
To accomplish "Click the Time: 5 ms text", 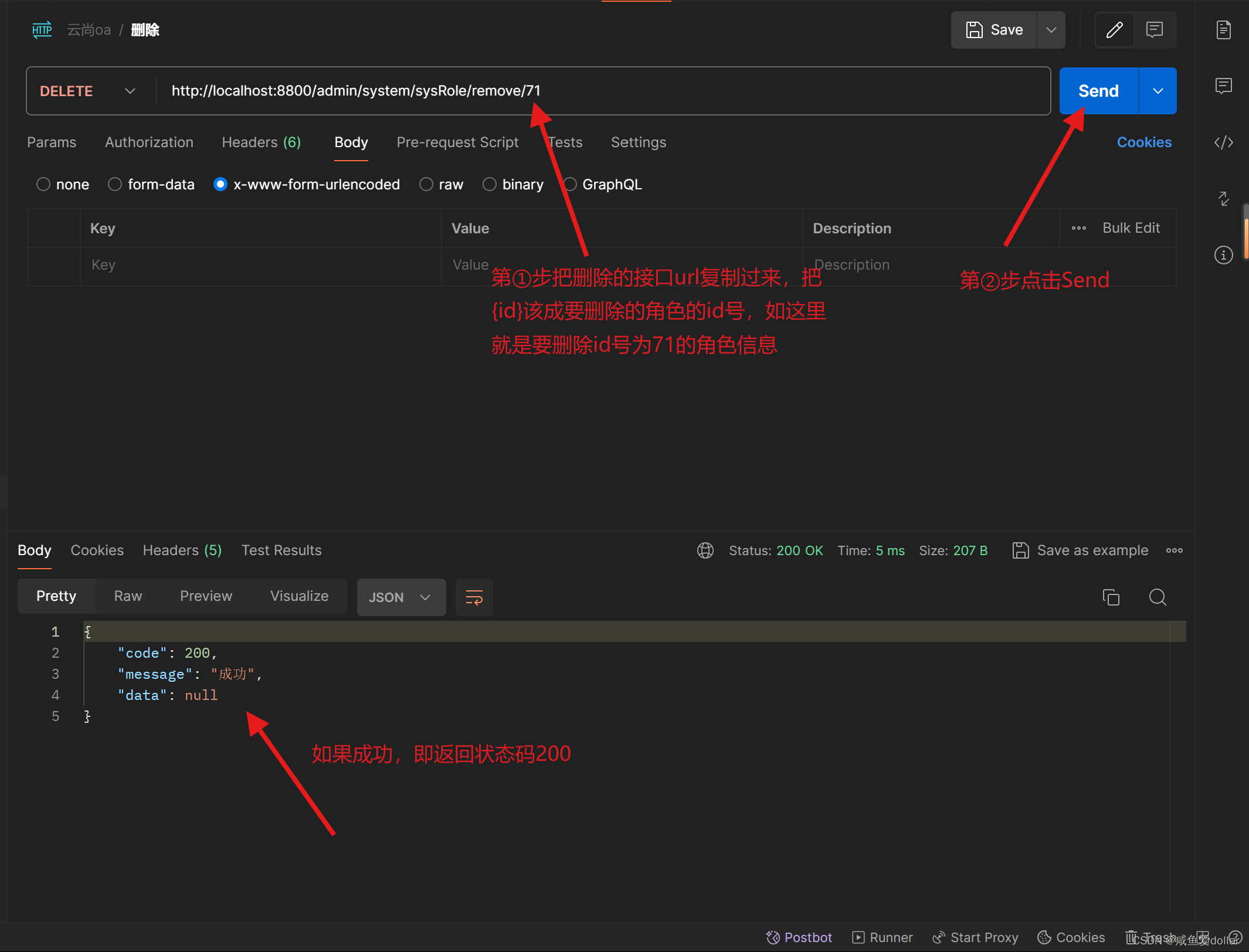I will [871, 550].
